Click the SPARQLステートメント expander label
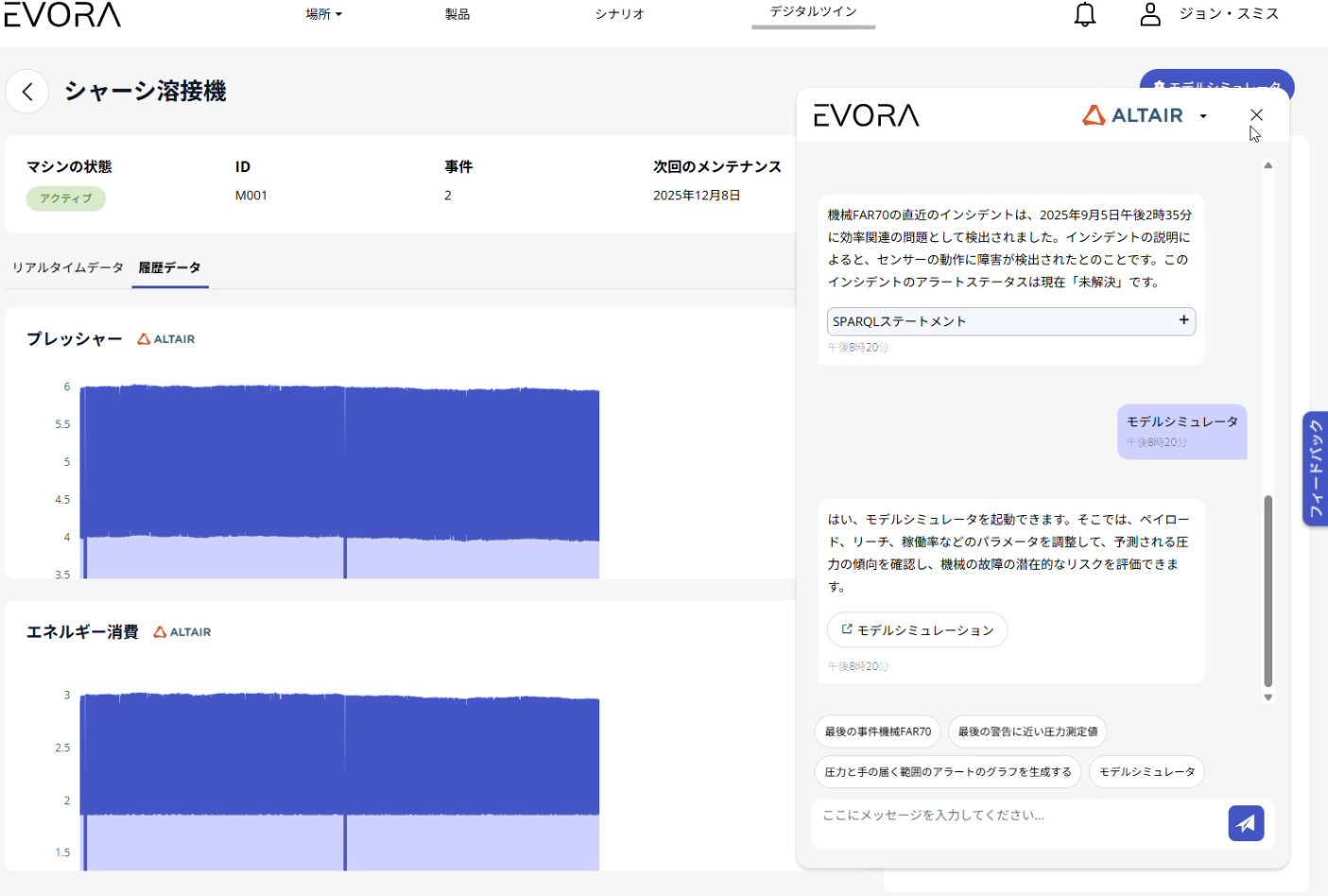Image resolution: width=1328 pixels, height=896 pixels. tap(900, 321)
